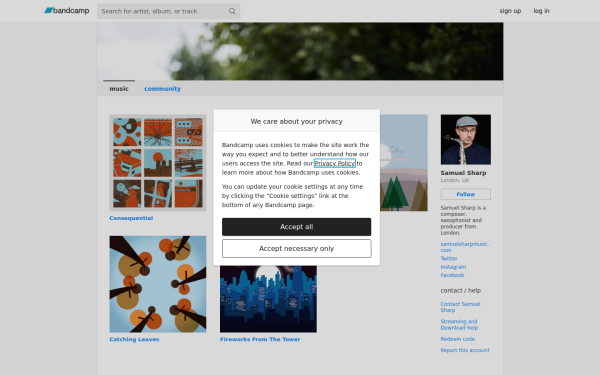This screenshot has height=375, width=600.
Task: Click the search magnifier icon
Action: click(232, 11)
